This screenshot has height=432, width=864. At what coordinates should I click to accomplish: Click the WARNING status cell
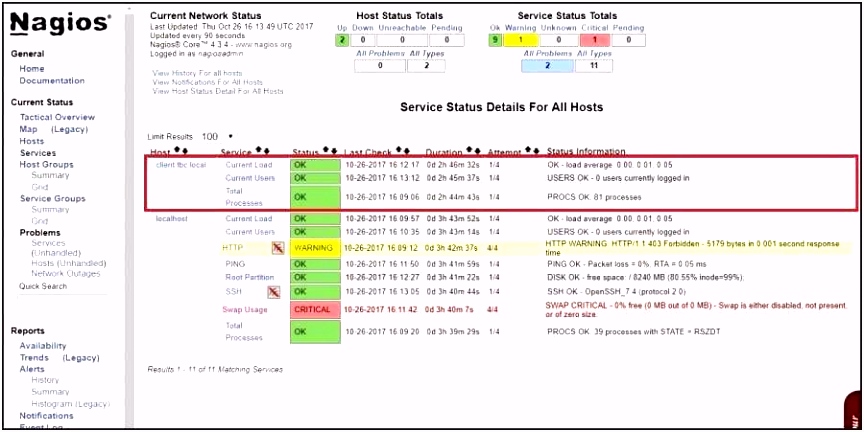(315, 249)
